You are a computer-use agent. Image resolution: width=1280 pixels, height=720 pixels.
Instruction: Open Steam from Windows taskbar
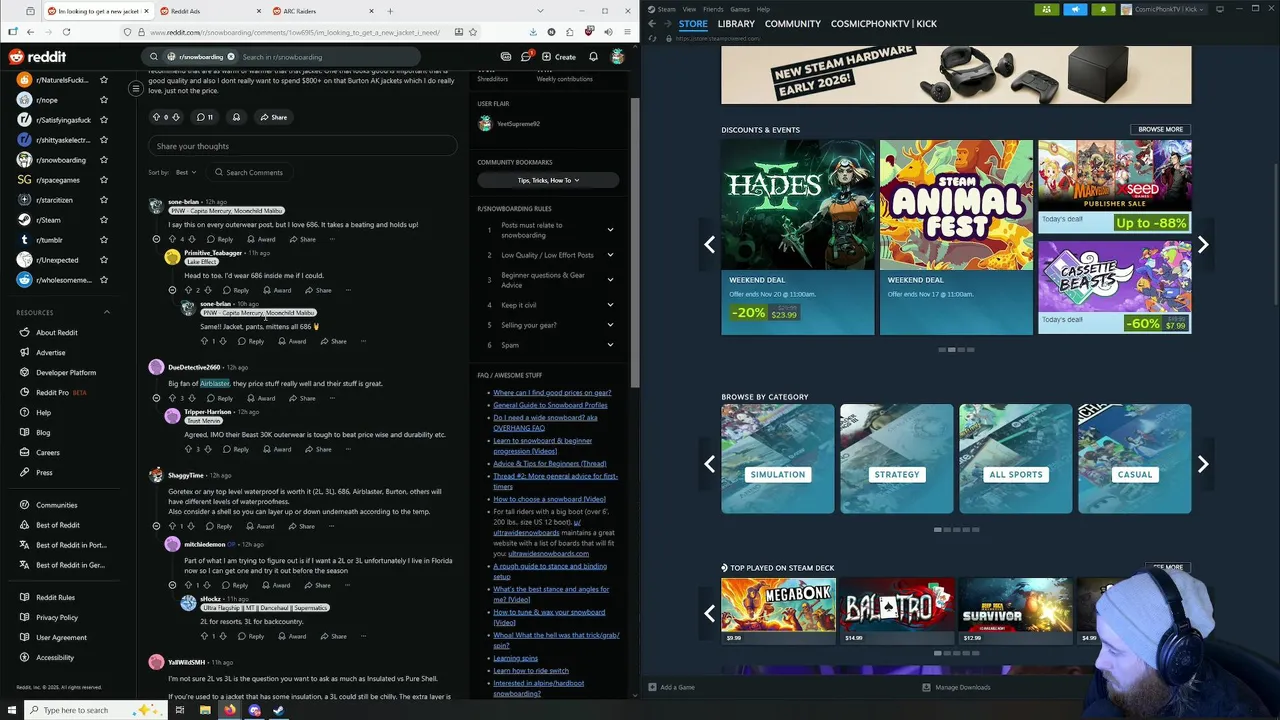point(278,710)
